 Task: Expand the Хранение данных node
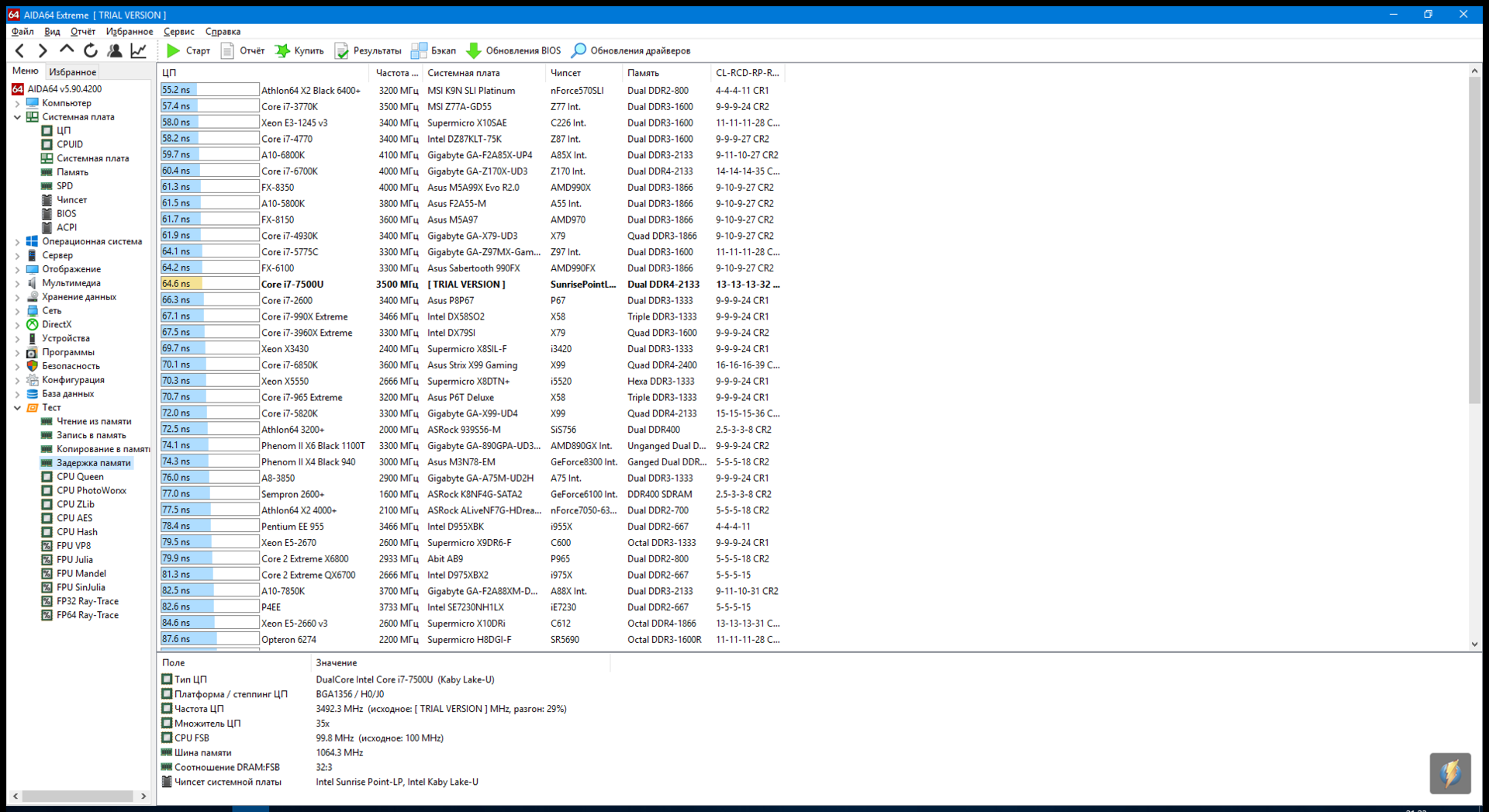click(x=18, y=297)
